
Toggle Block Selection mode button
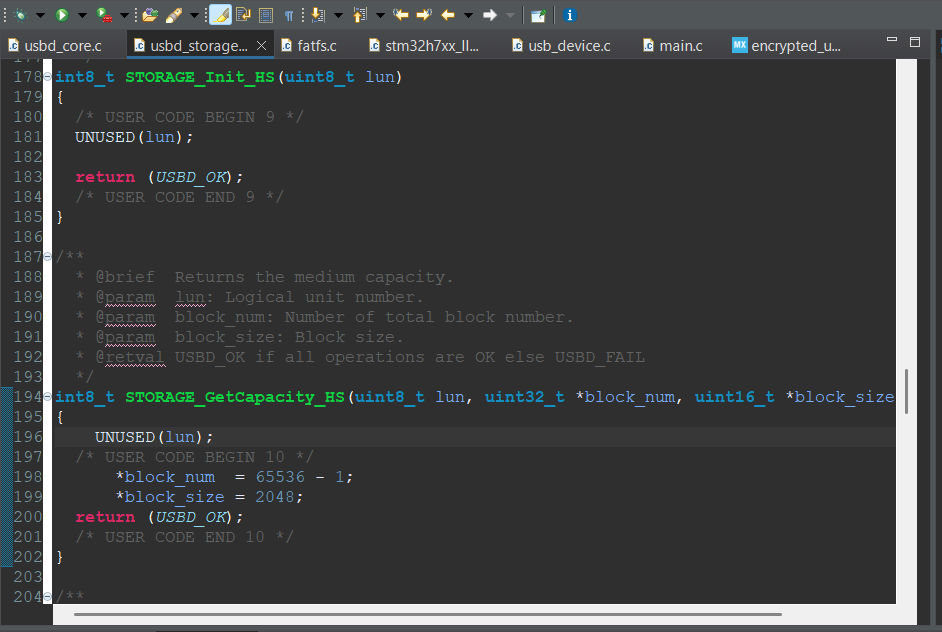[x=266, y=15]
